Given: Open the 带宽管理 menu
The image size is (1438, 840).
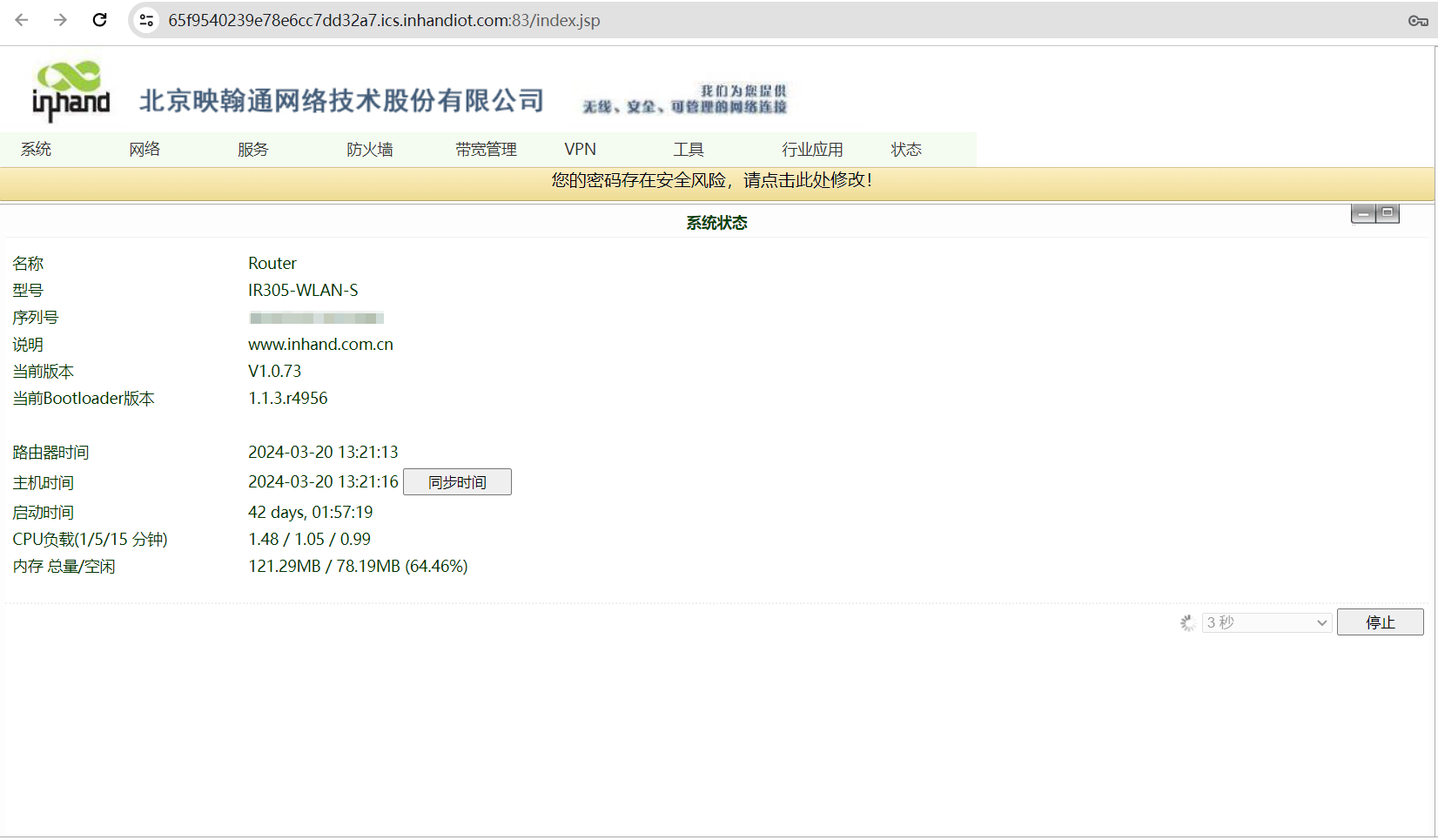Looking at the screenshot, I should [487, 150].
